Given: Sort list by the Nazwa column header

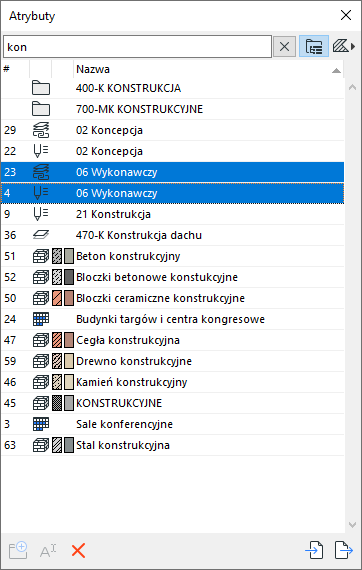Looking at the screenshot, I should [208, 69].
